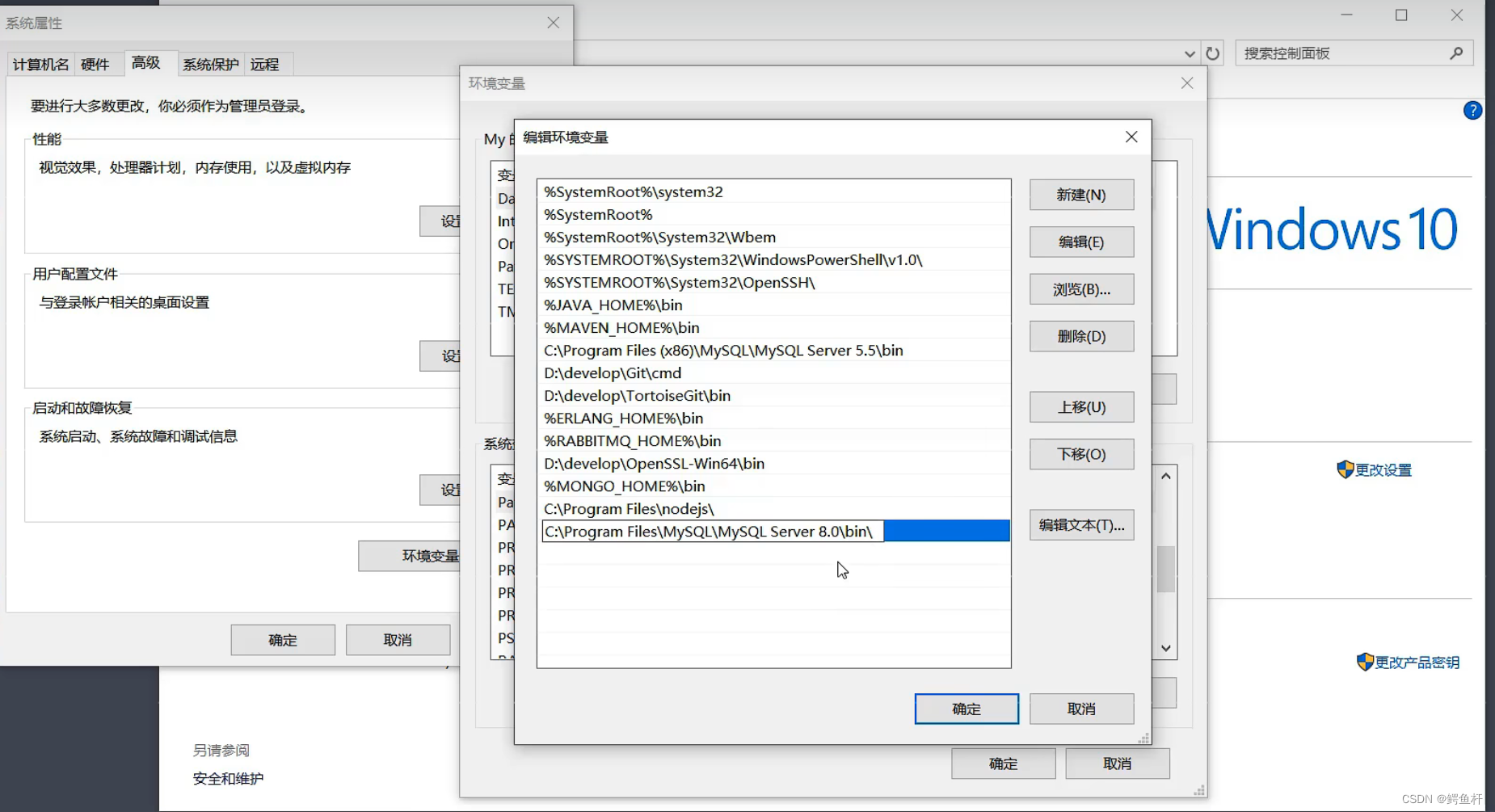The width and height of the screenshot is (1495, 812).
Task: Click the 更改设置 link
Action: [x=1383, y=470]
